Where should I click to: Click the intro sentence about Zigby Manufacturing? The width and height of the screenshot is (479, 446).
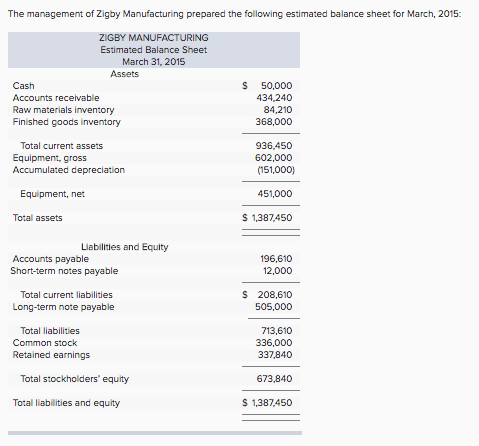[x=235, y=14]
